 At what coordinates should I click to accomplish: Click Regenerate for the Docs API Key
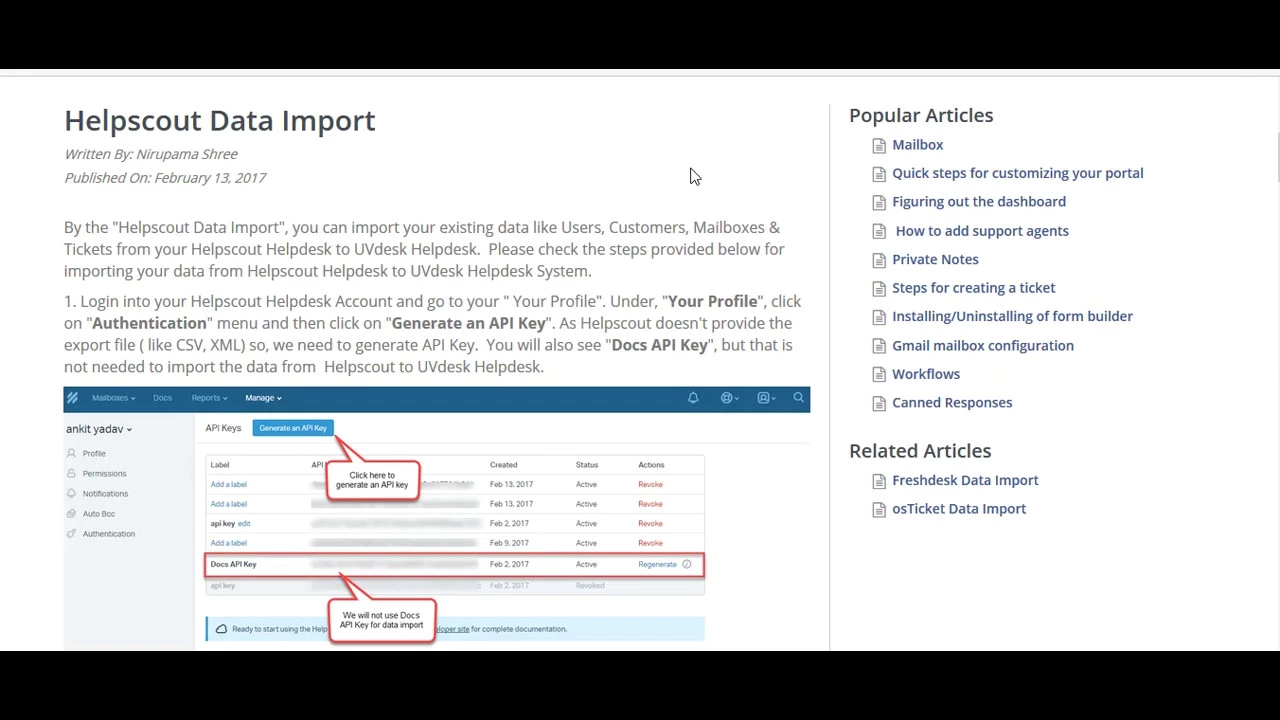pos(657,564)
